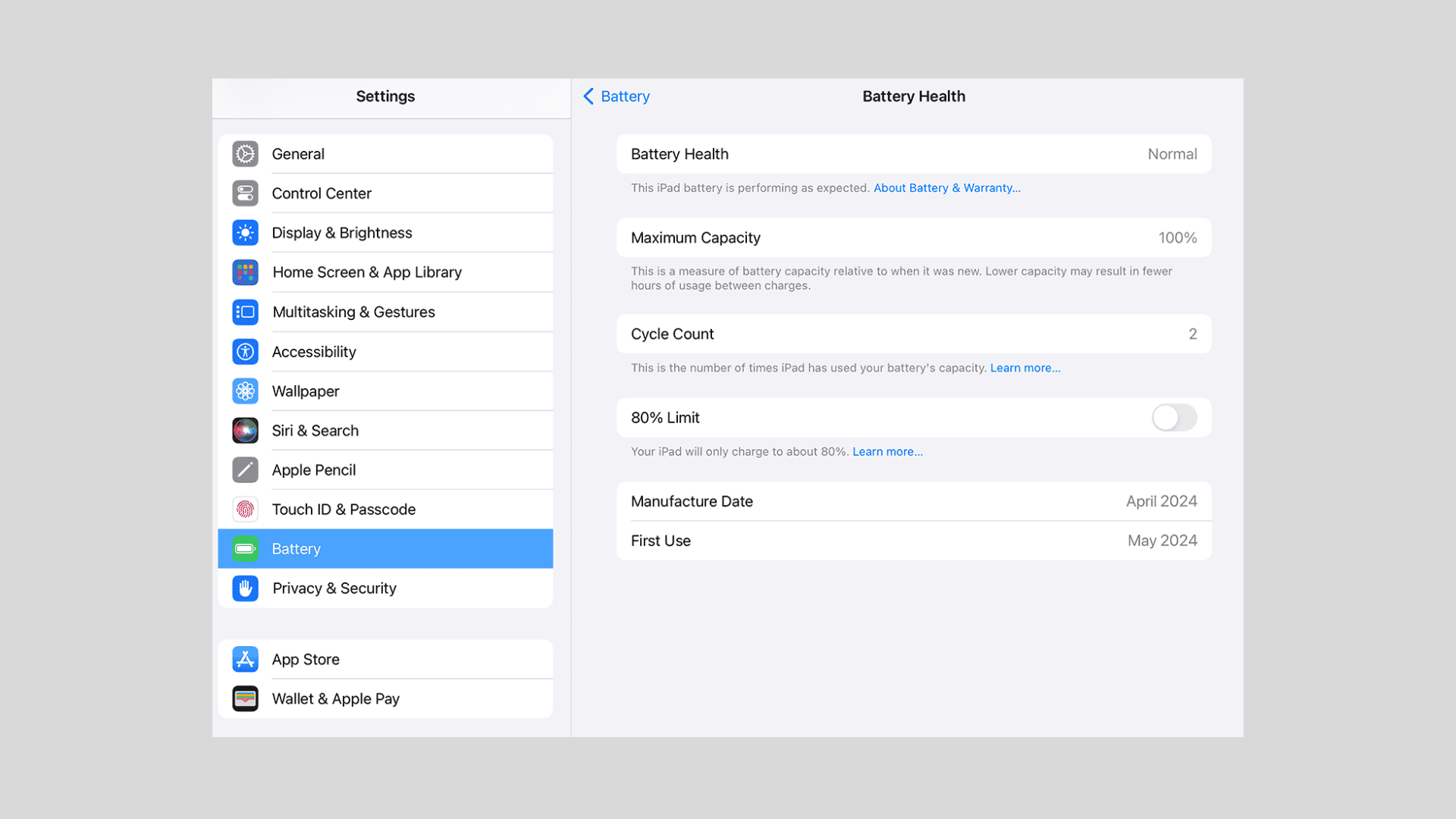Click the Wallet & Apple Pay icon

pyautogui.click(x=245, y=699)
